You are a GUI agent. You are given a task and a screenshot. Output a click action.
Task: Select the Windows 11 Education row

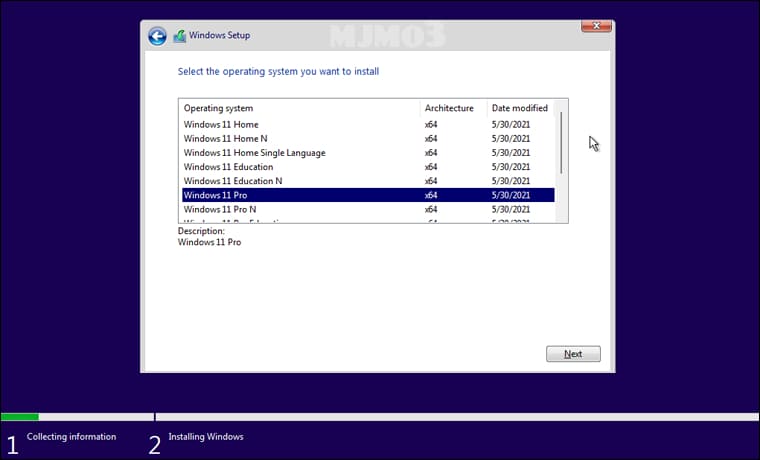click(x=368, y=167)
